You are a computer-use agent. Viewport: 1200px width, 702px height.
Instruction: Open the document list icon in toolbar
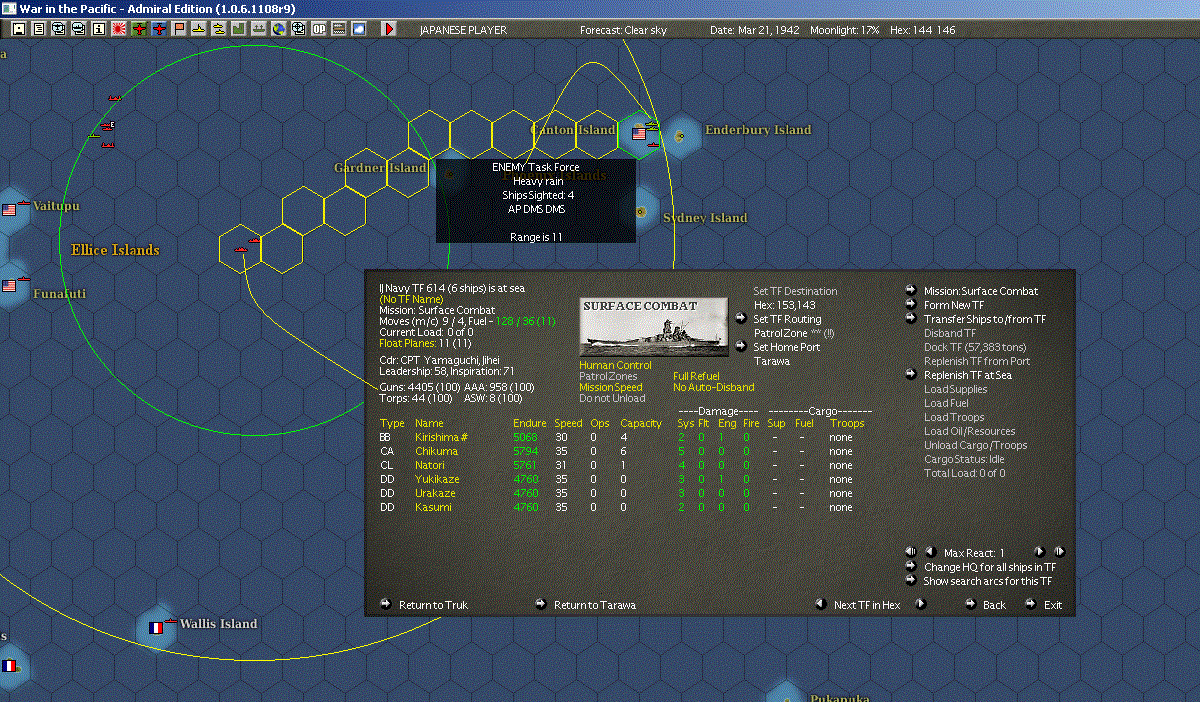coord(39,29)
